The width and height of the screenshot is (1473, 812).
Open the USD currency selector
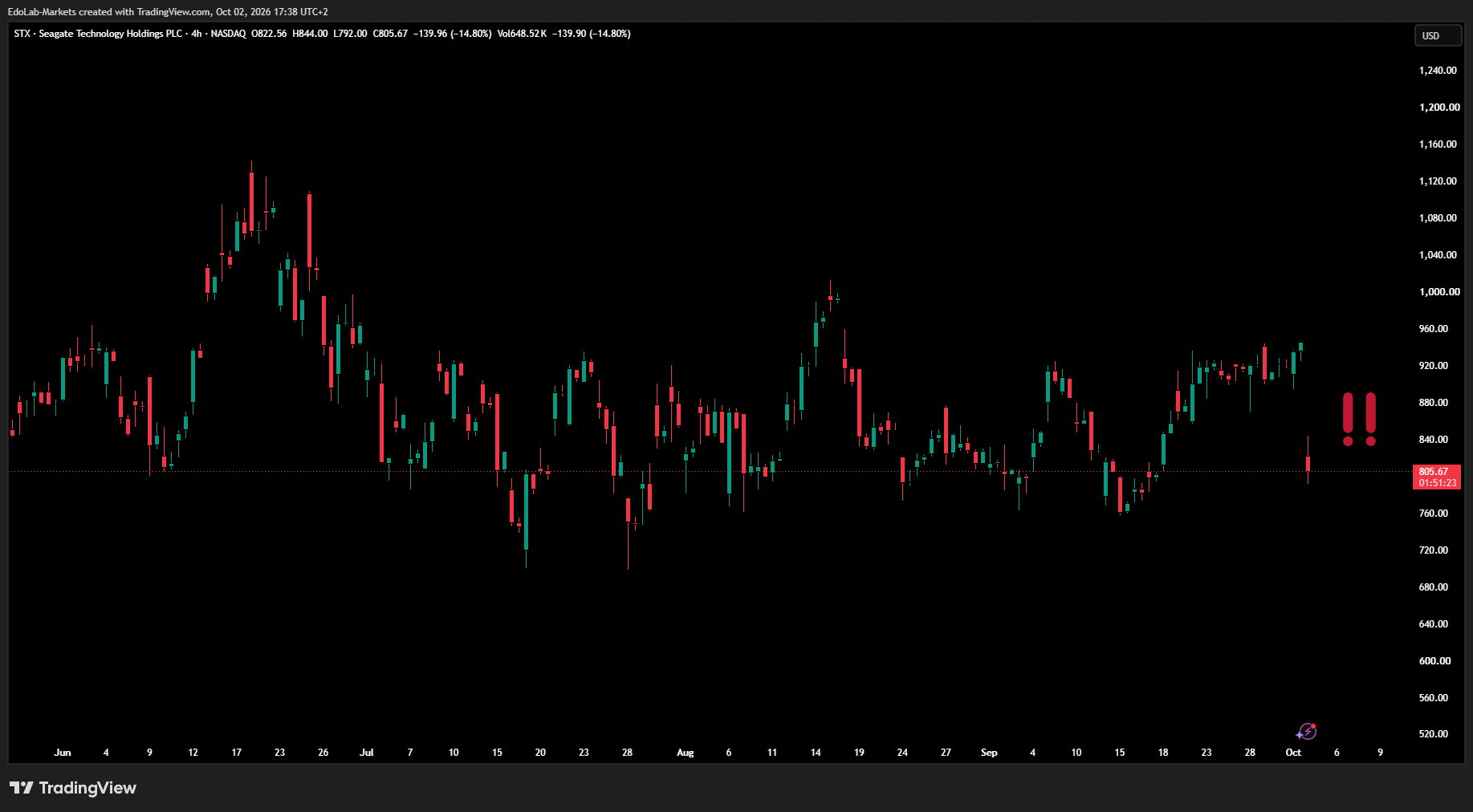pyautogui.click(x=1438, y=35)
